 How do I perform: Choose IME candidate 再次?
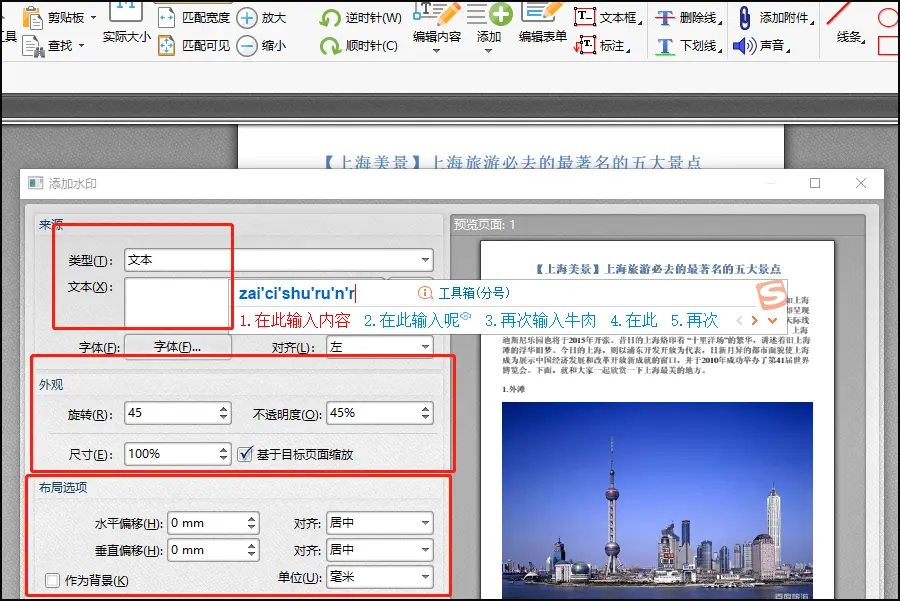pos(694,320)
